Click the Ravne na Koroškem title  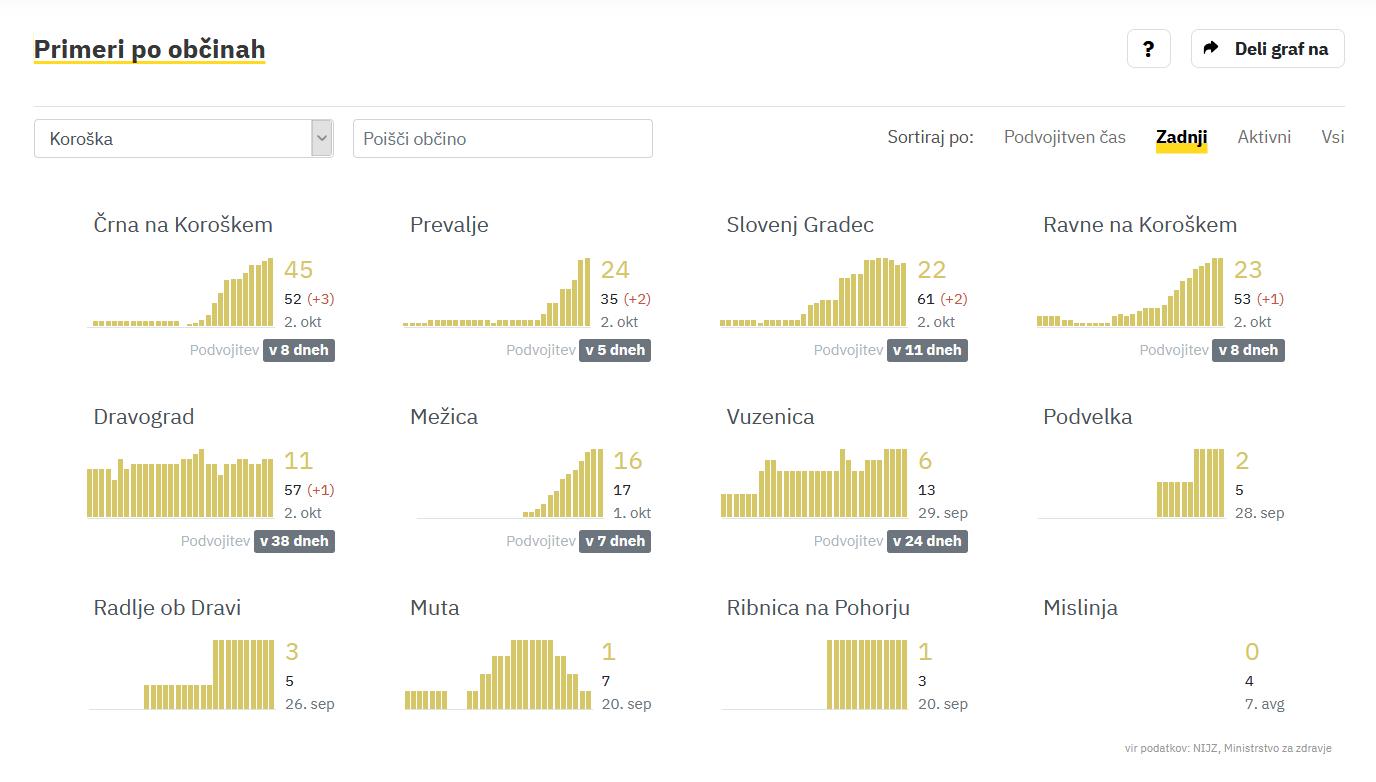pyautogui.click(x=1139, y=224)
